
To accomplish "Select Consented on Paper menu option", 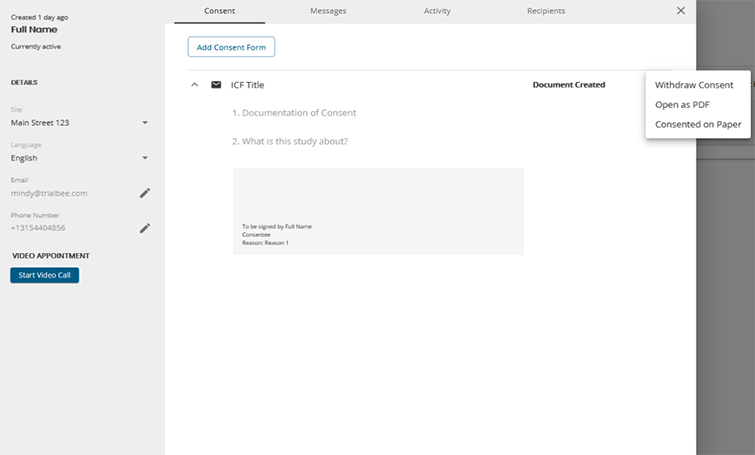I will pos(698,124).
